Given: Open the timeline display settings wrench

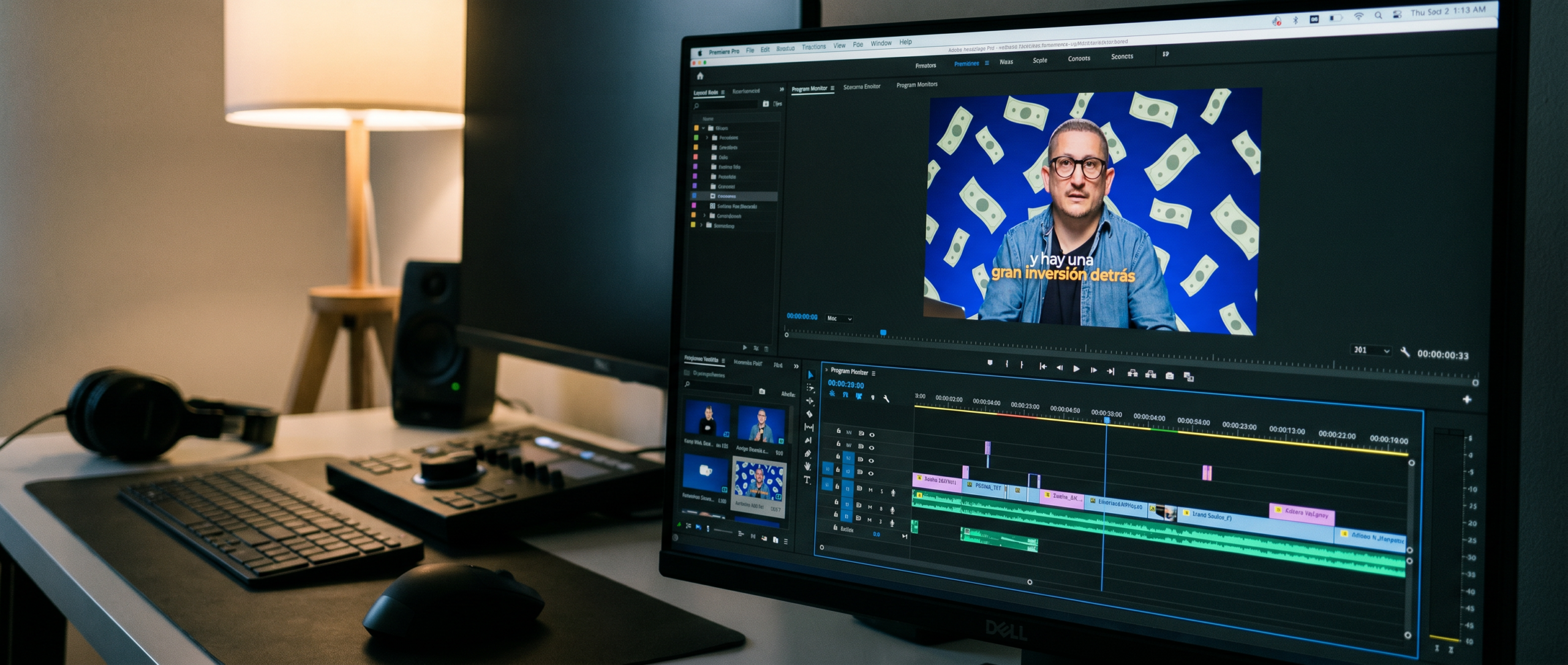Looking at the screenshot, I should (x=886, y=398).
